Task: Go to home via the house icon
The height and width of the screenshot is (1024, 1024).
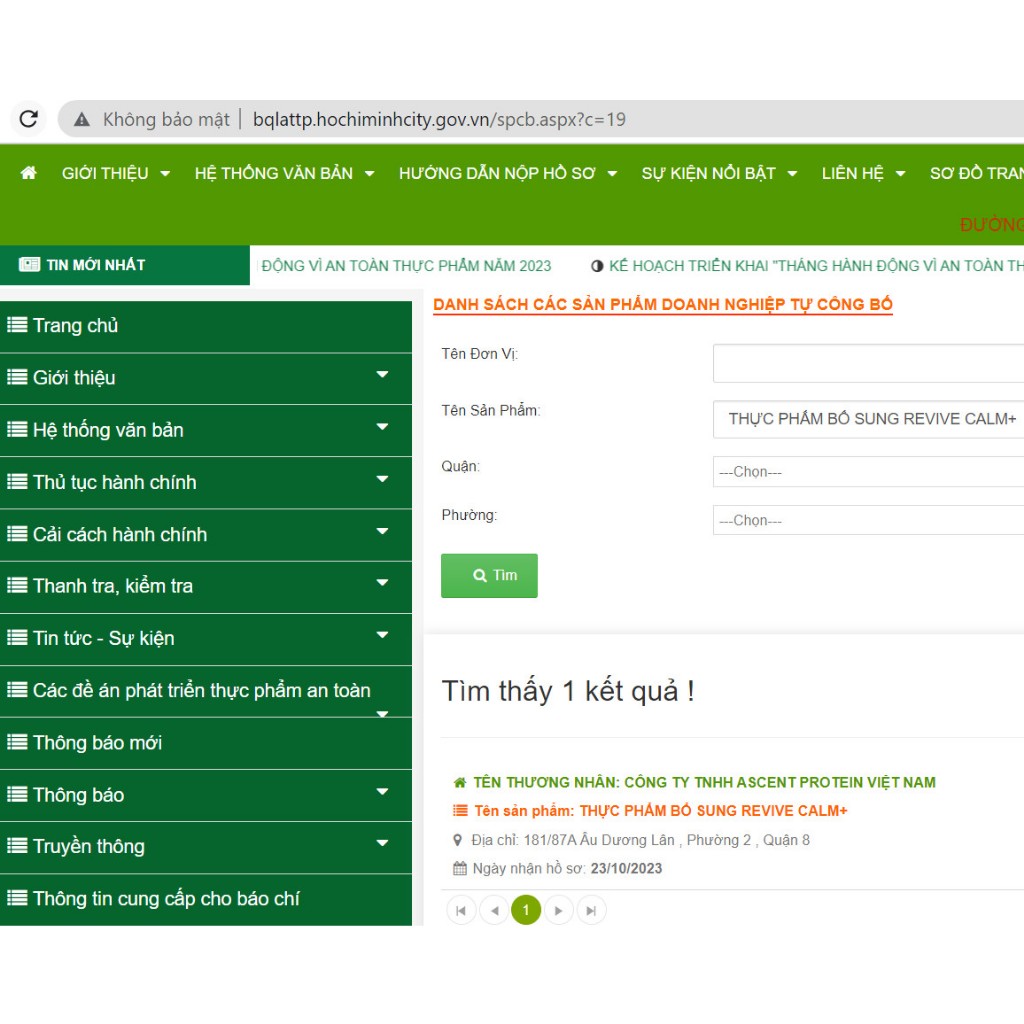Action: 29,173
